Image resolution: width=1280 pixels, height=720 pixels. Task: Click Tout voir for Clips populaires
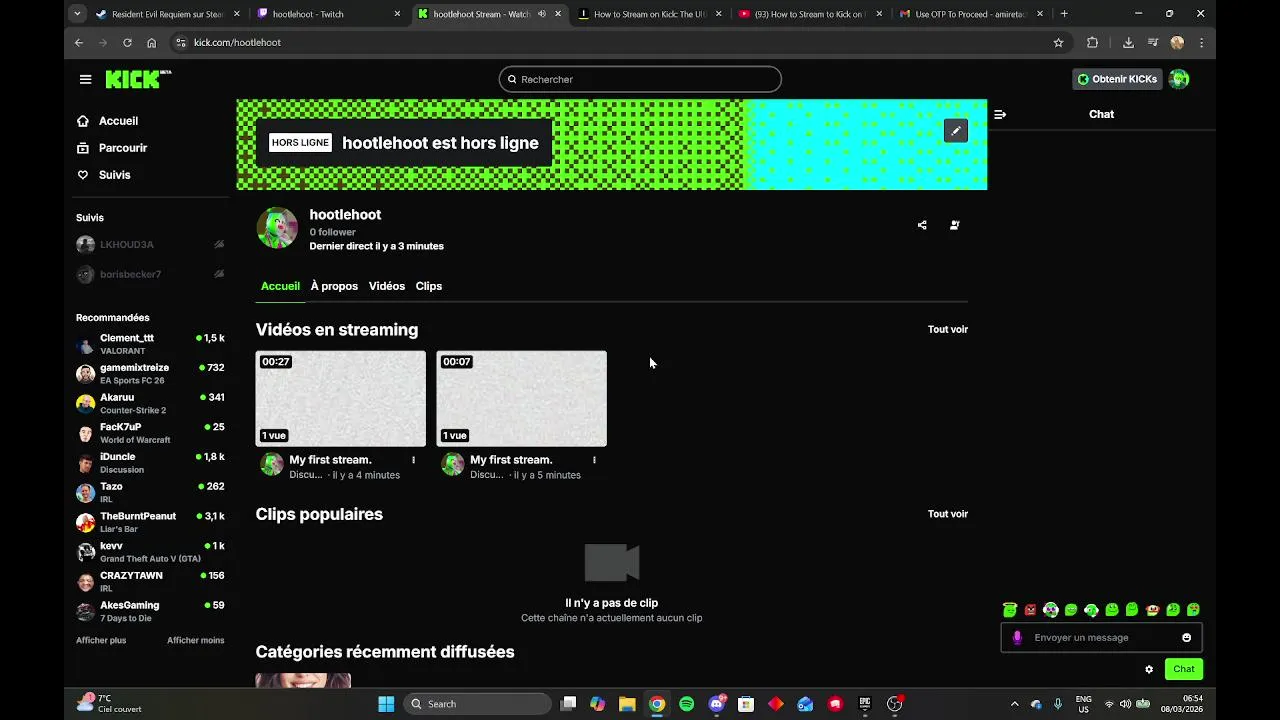948,514
